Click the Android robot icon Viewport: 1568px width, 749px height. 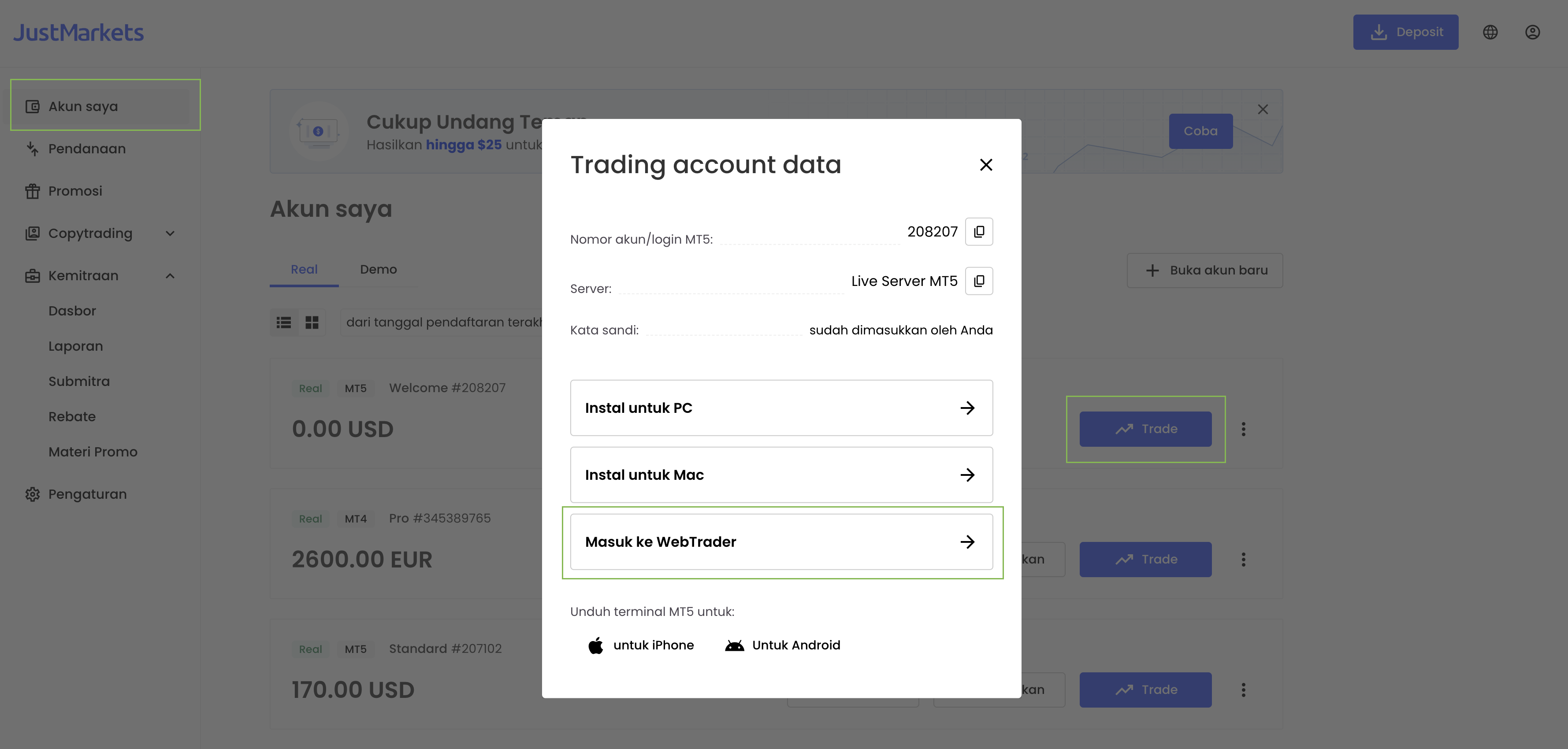[734, 645]
